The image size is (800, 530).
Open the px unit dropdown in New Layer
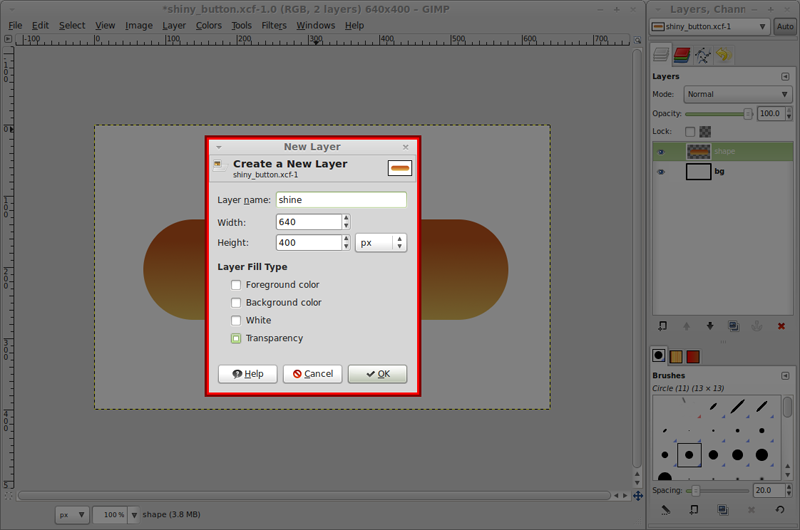[x=381, y=243]
